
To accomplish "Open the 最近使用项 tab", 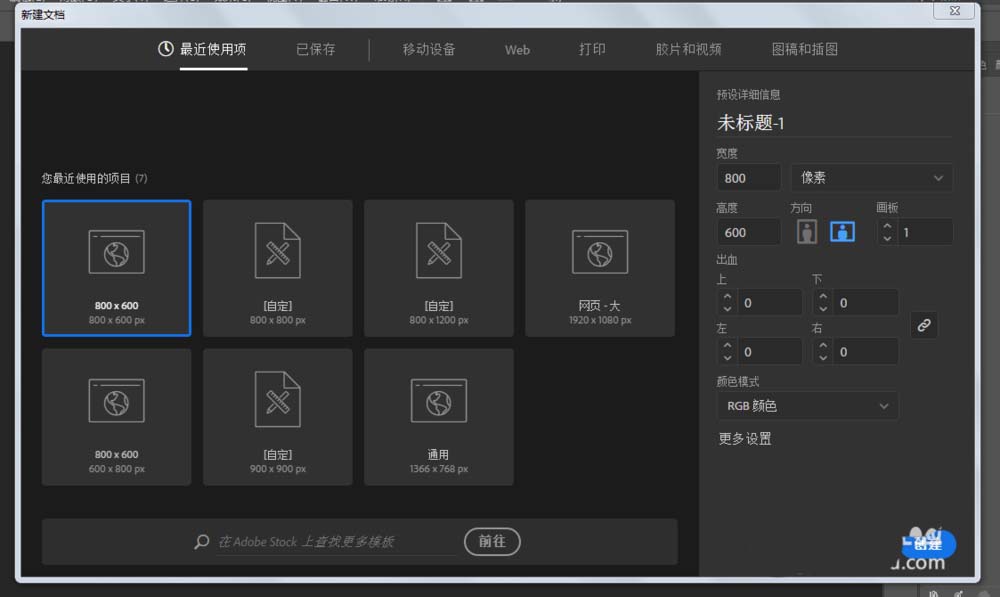I will coord(213,49).
